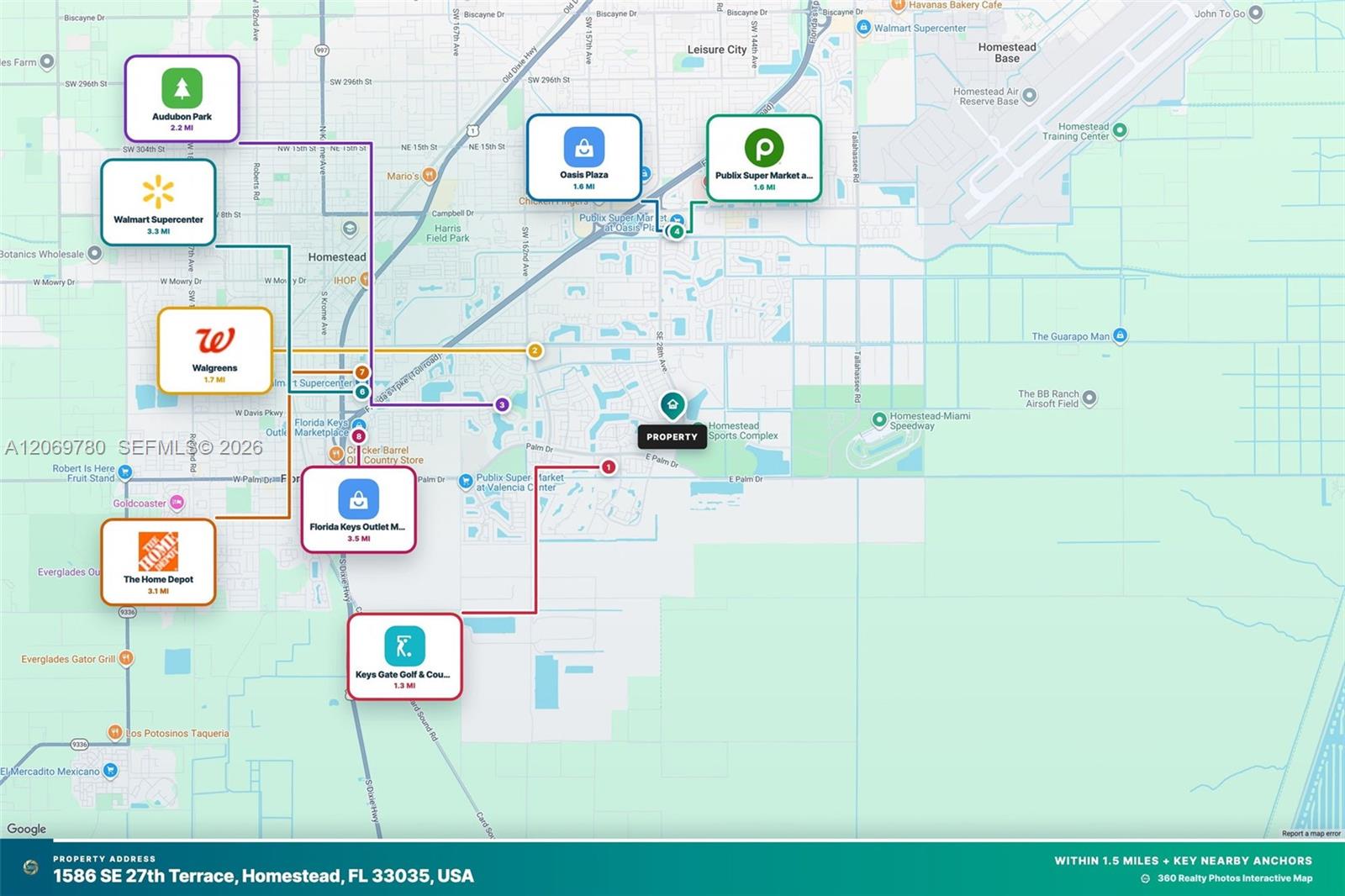1345x896 pixels.
Task: Click the teal property home pin
Action: click(x=672, y=406)
